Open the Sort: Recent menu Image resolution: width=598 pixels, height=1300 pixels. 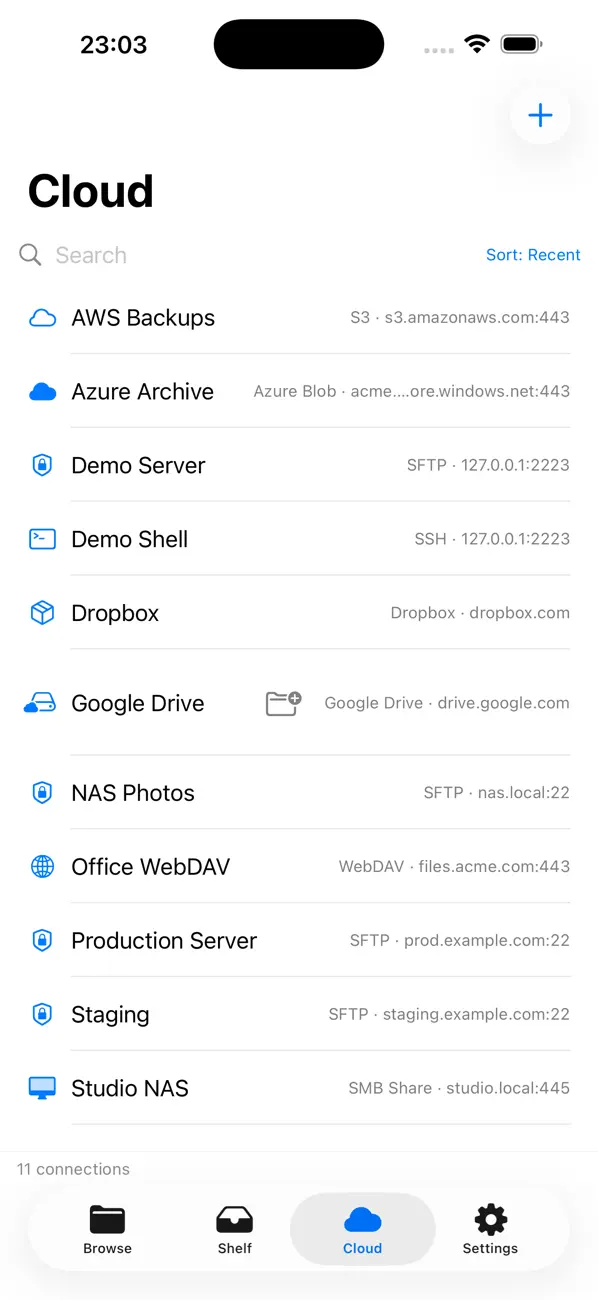click(x=533, y=255)
